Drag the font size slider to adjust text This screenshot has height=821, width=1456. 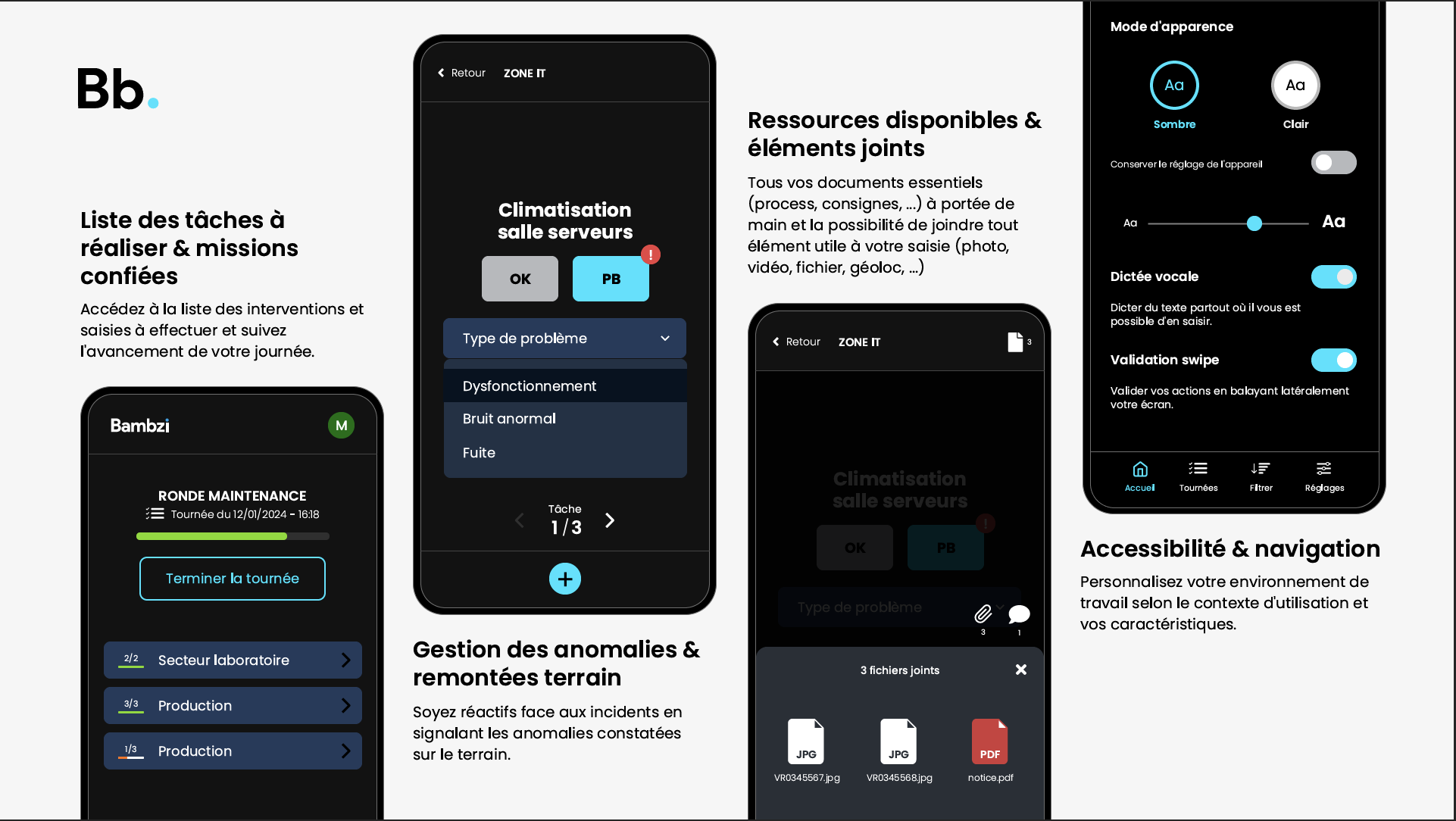point(1253,223)
